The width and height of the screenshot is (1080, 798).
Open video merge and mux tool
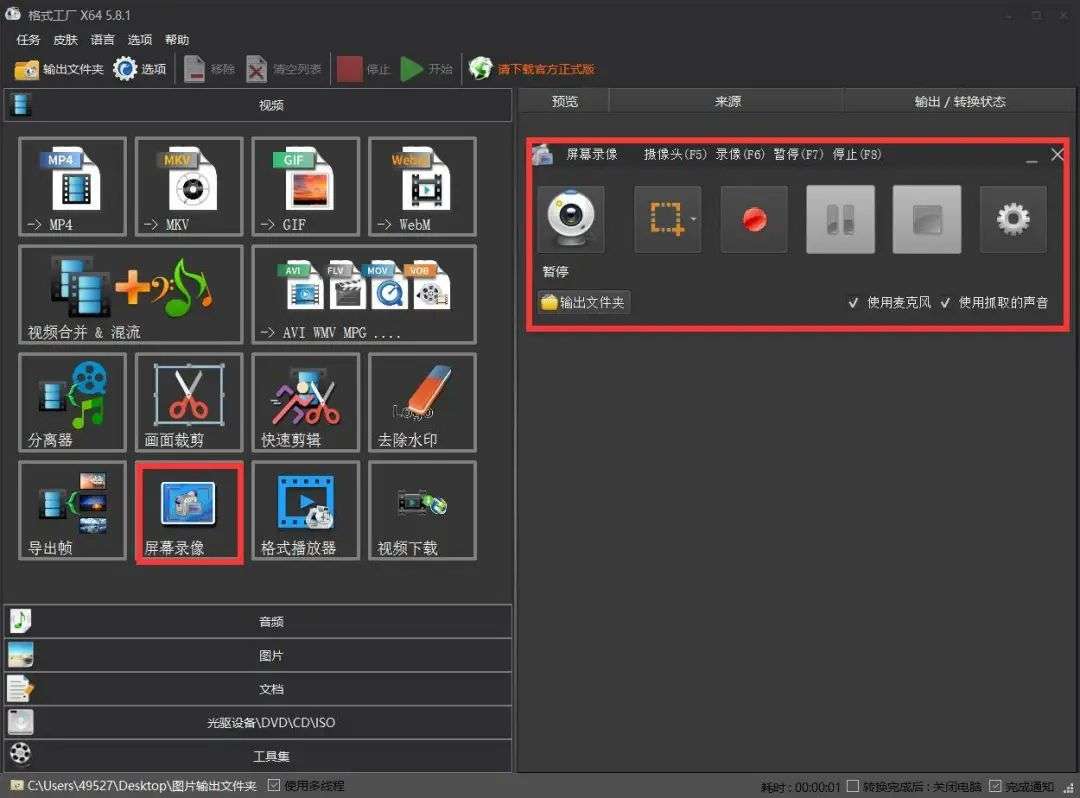click(x=131, y=294)
